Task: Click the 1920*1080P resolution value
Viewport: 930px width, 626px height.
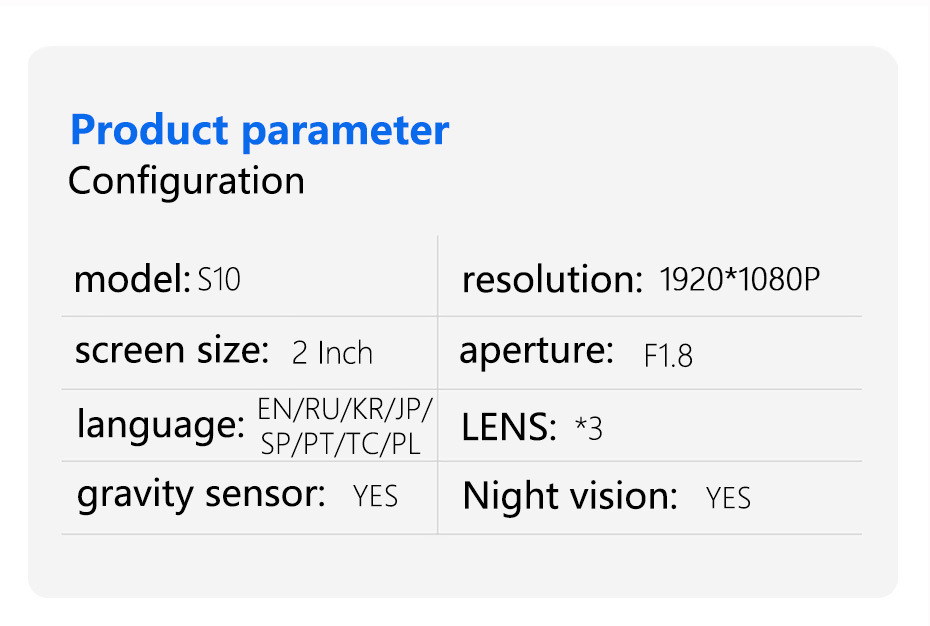Action: [740, 280]
